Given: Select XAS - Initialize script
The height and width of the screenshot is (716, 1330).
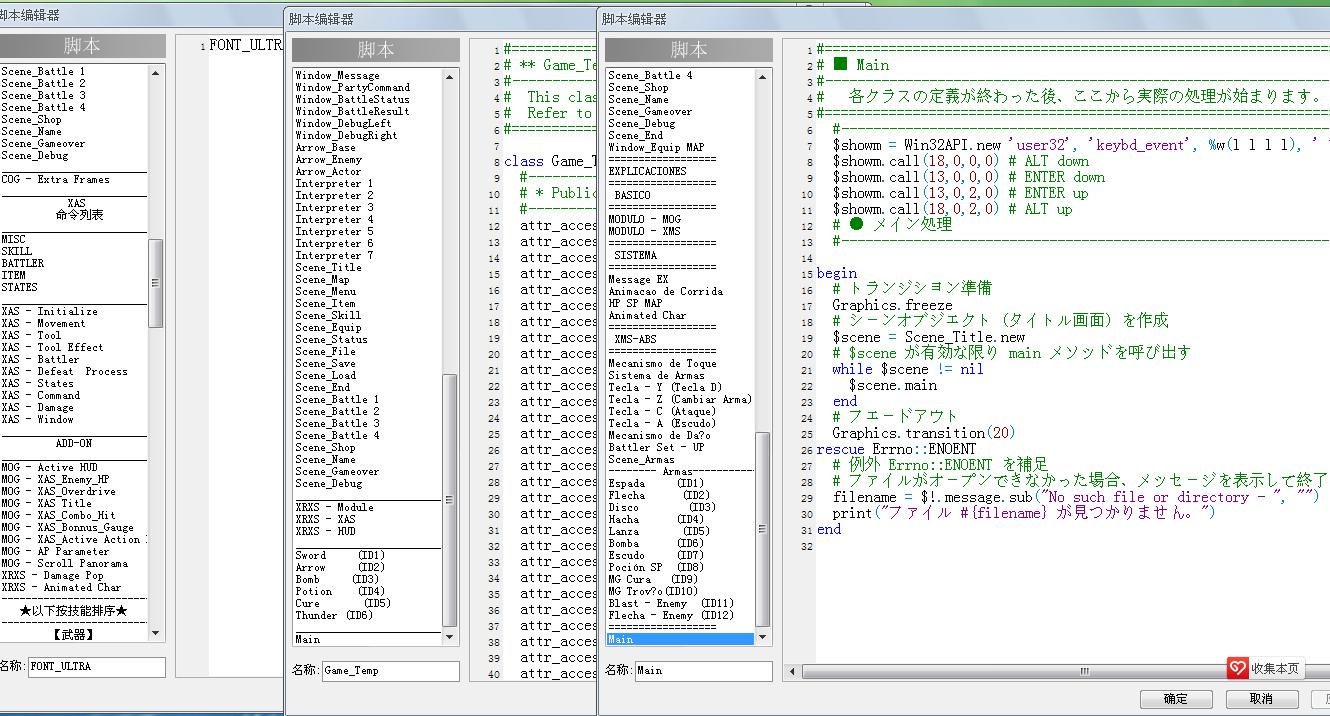Looking at the screenshot, I should tap(50, 311).
